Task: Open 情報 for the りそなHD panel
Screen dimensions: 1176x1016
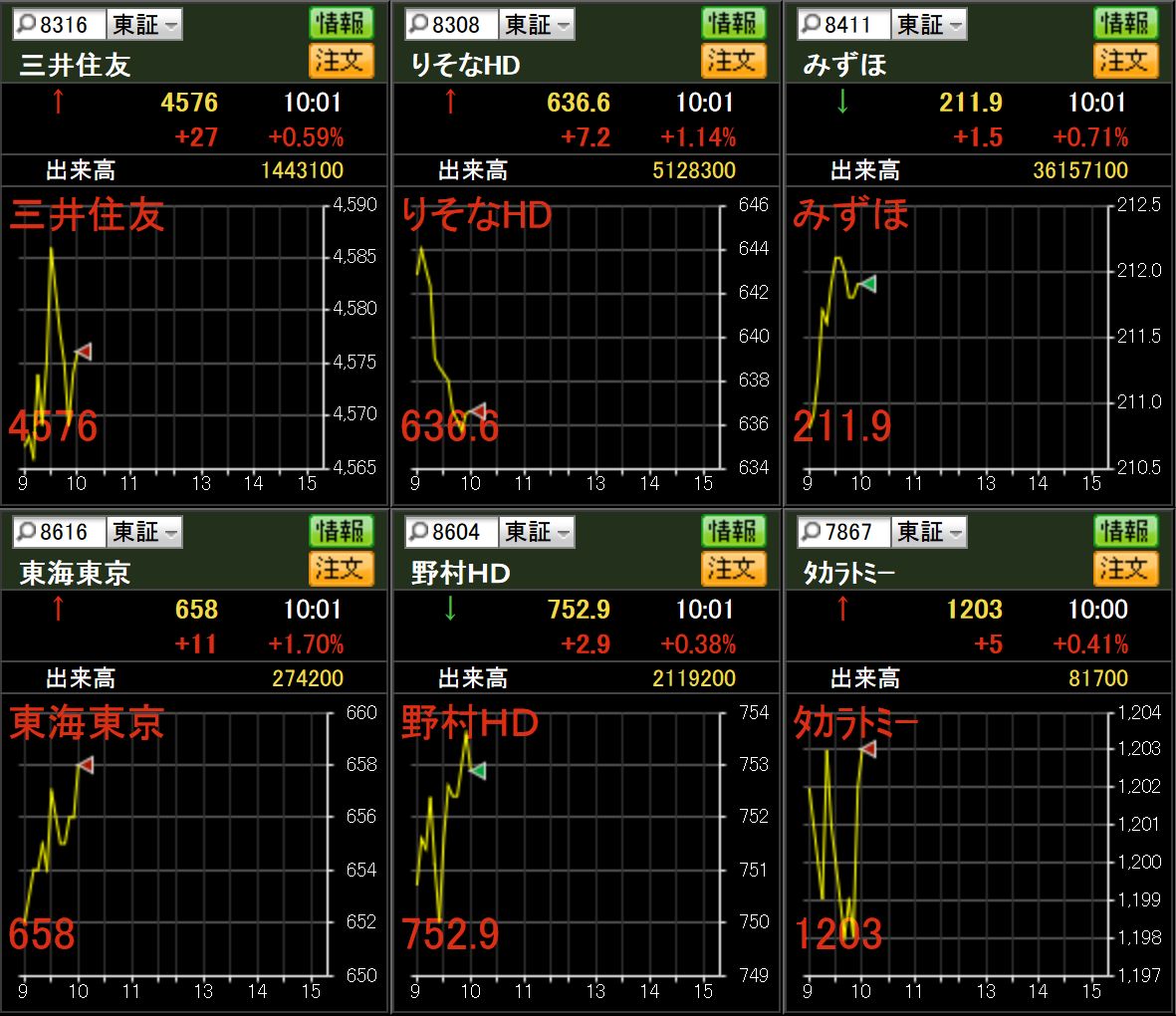Action: tap(734, 23)
